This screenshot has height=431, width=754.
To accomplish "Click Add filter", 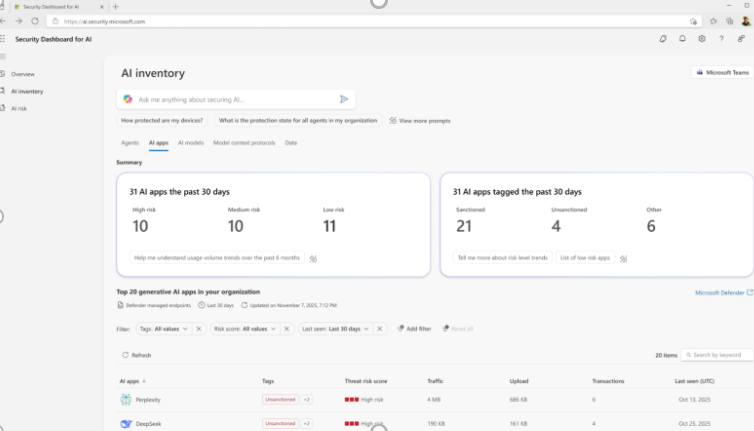I will click(414, 329).
